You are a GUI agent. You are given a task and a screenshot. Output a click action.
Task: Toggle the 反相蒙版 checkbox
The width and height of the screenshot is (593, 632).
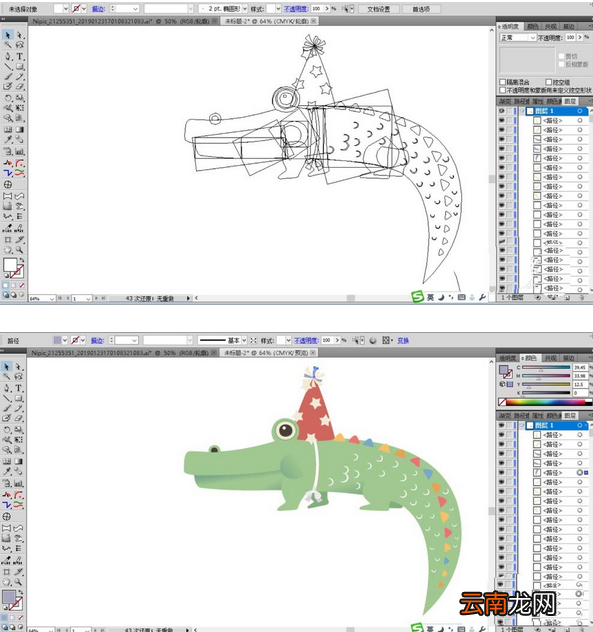(x=562, y=64)
